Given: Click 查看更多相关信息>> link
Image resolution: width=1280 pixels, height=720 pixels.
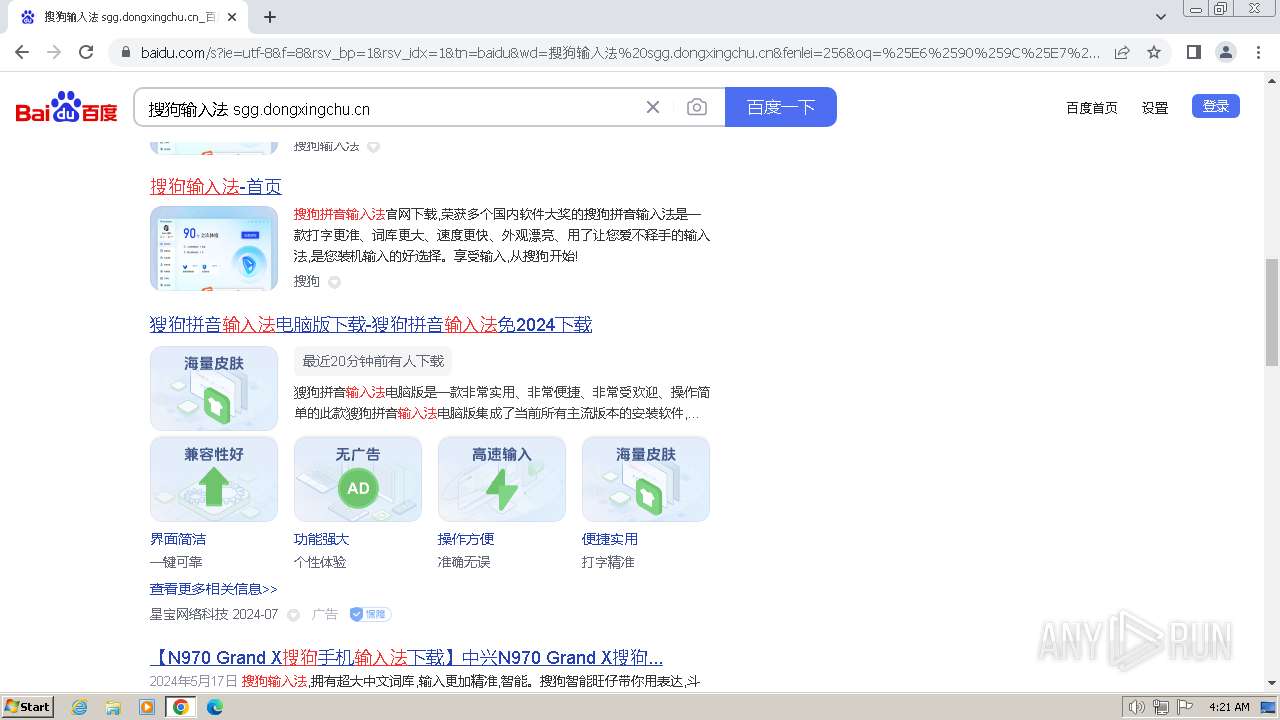Looking at the screenshot, I should point(214,589).
